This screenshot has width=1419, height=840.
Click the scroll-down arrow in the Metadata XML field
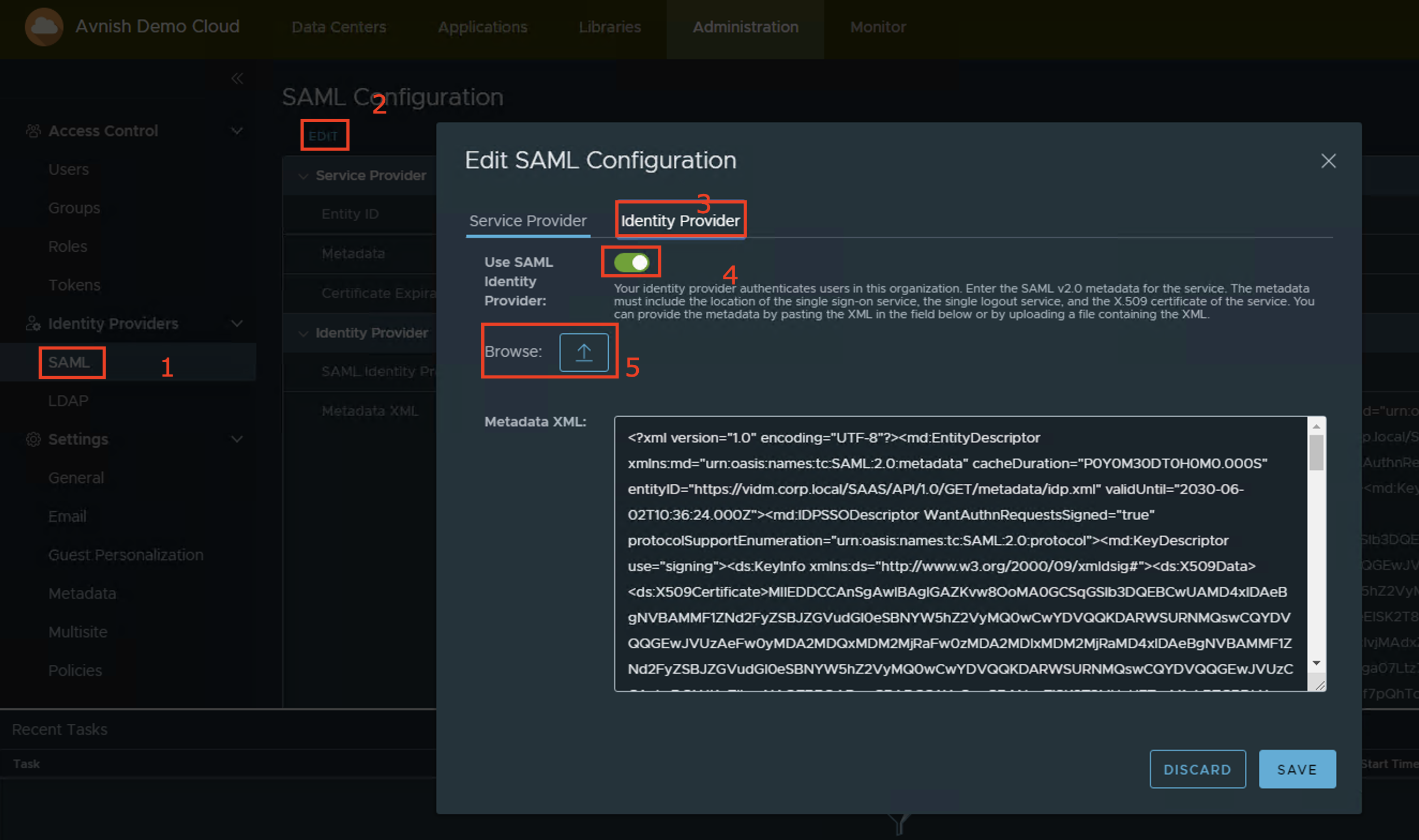click(x=1316, y=663)
